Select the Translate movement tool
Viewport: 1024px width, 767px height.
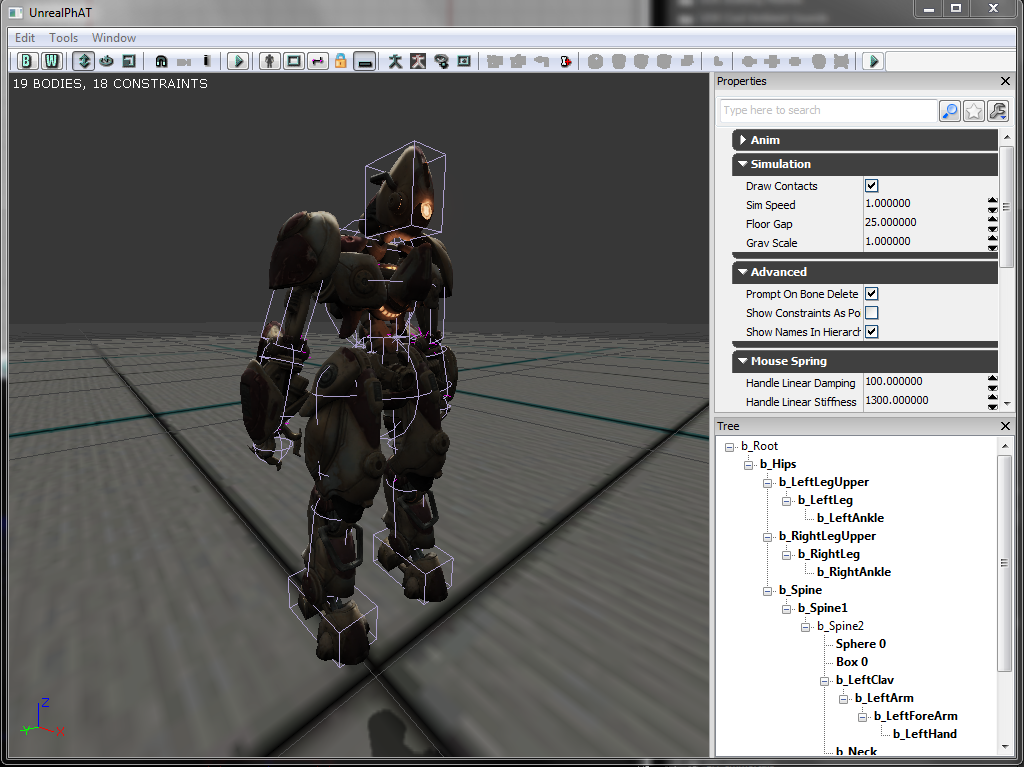[x=84, y=61]
